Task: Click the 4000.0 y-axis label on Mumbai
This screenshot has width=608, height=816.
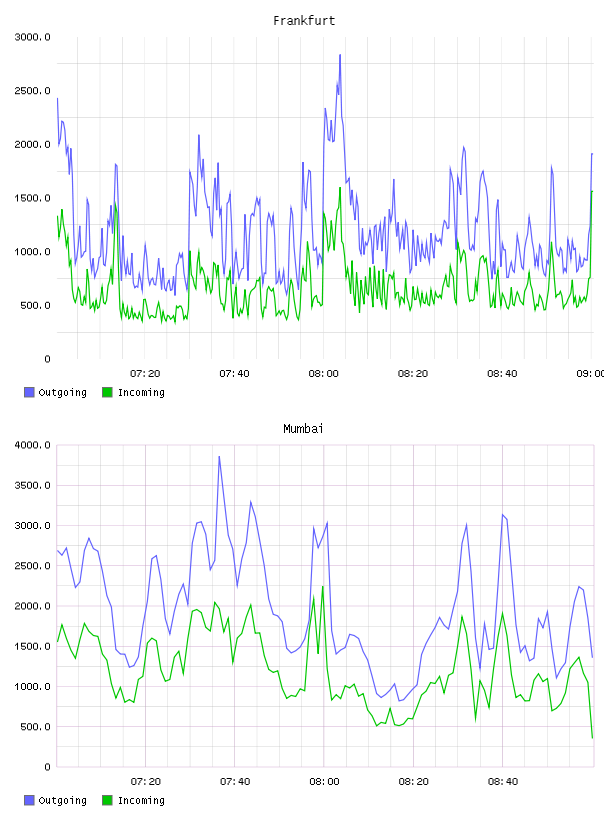Action: [x=32, y=445]
